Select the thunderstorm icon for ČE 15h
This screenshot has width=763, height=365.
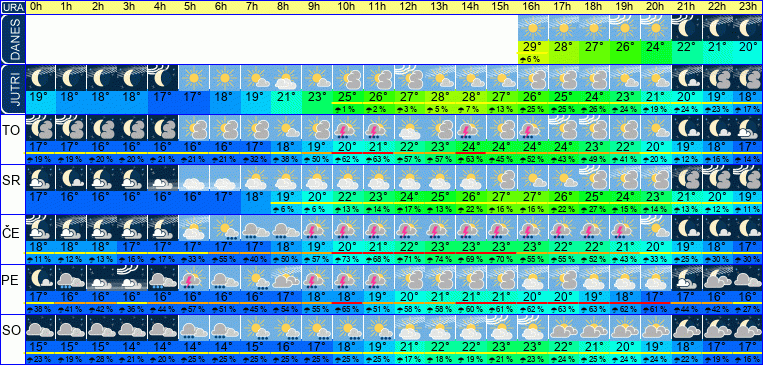coord(502,228)
